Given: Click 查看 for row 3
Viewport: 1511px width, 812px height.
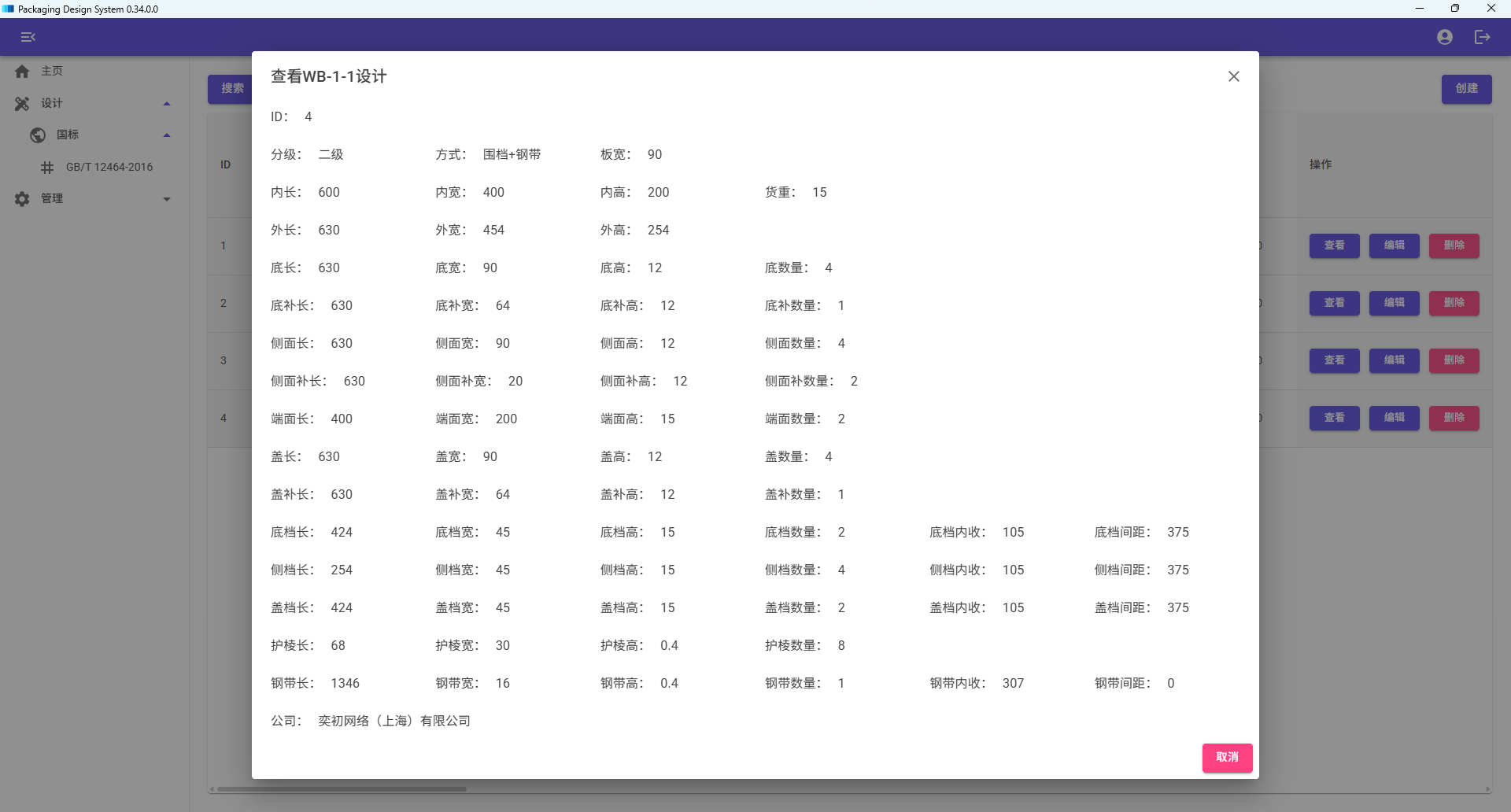Looking at the screenshot, I should coord(1335,360).
